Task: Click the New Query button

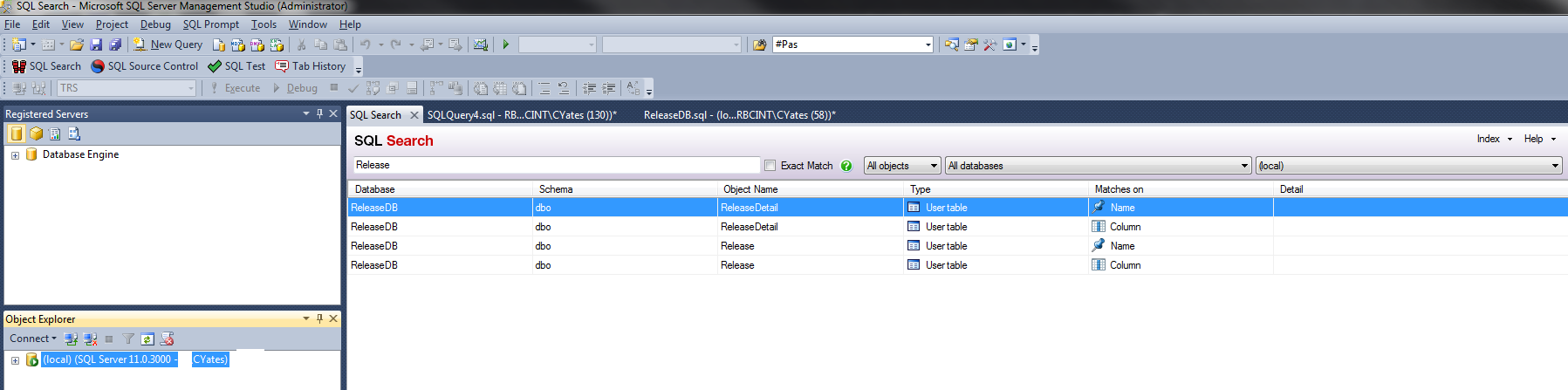Action: coord(168,44)
